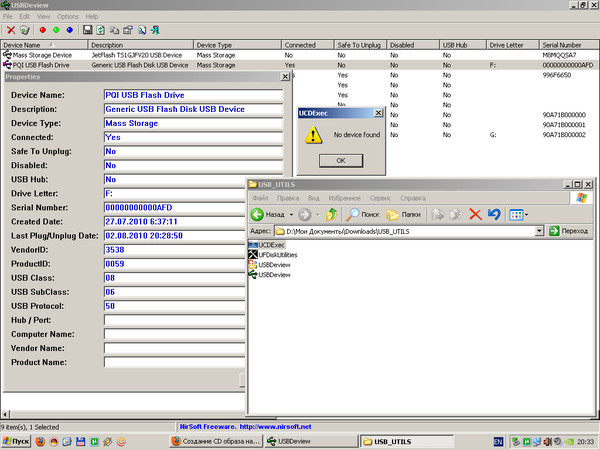Click the VendorID field showing 3538

pos(174,250)
